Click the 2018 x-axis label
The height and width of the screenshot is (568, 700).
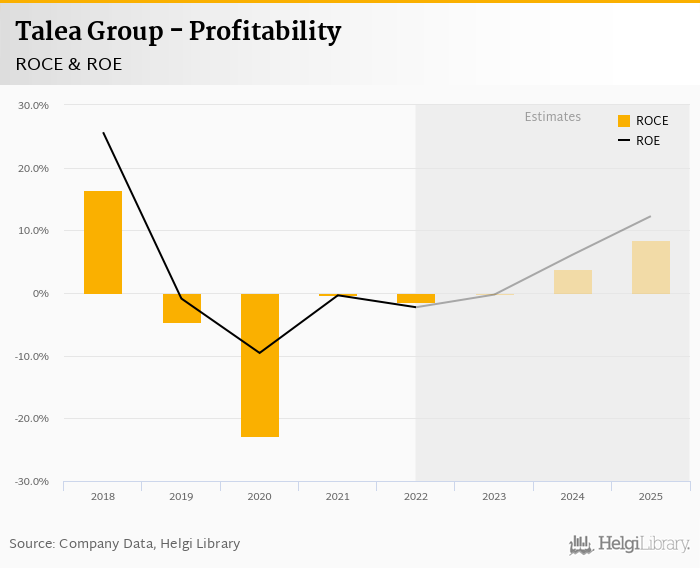click(102, 496)
